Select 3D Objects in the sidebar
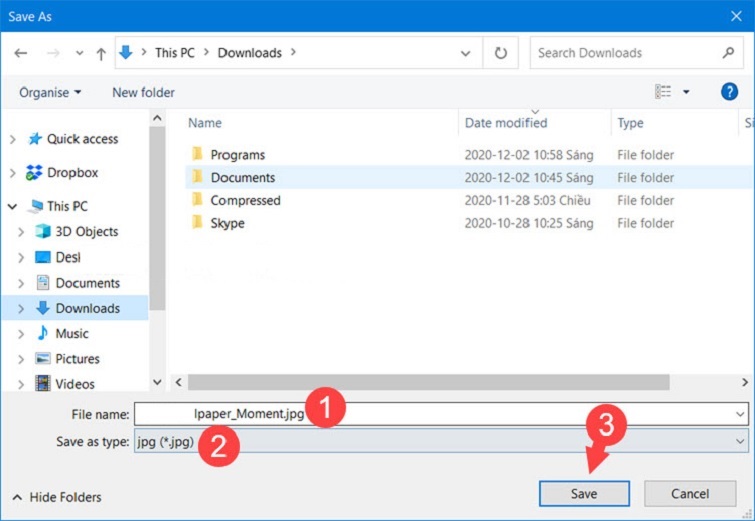The image size is (755, 521). (x=86, y=231)
